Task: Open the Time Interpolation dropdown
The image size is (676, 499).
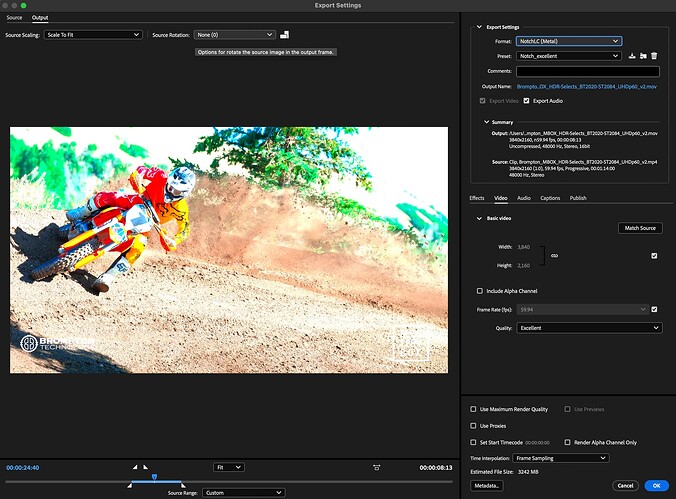Action: tap(561, 458)
